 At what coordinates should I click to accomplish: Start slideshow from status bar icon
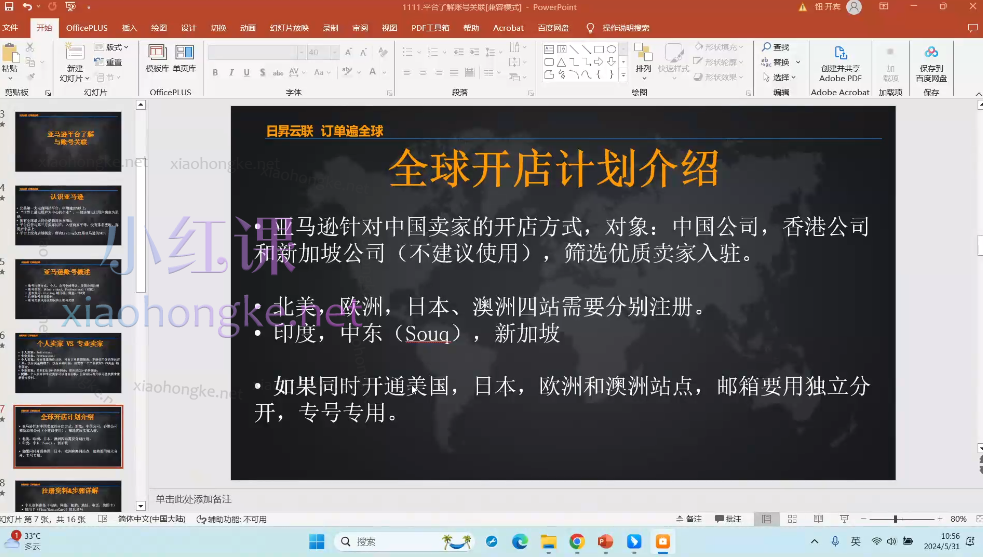[844, 519]
